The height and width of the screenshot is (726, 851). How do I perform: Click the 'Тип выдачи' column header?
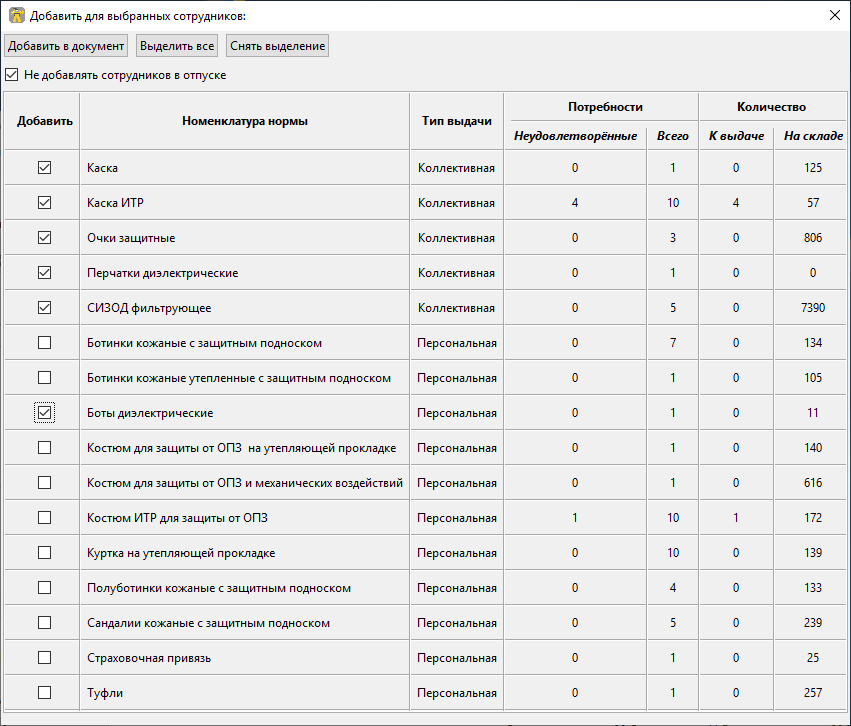[456, 121]
